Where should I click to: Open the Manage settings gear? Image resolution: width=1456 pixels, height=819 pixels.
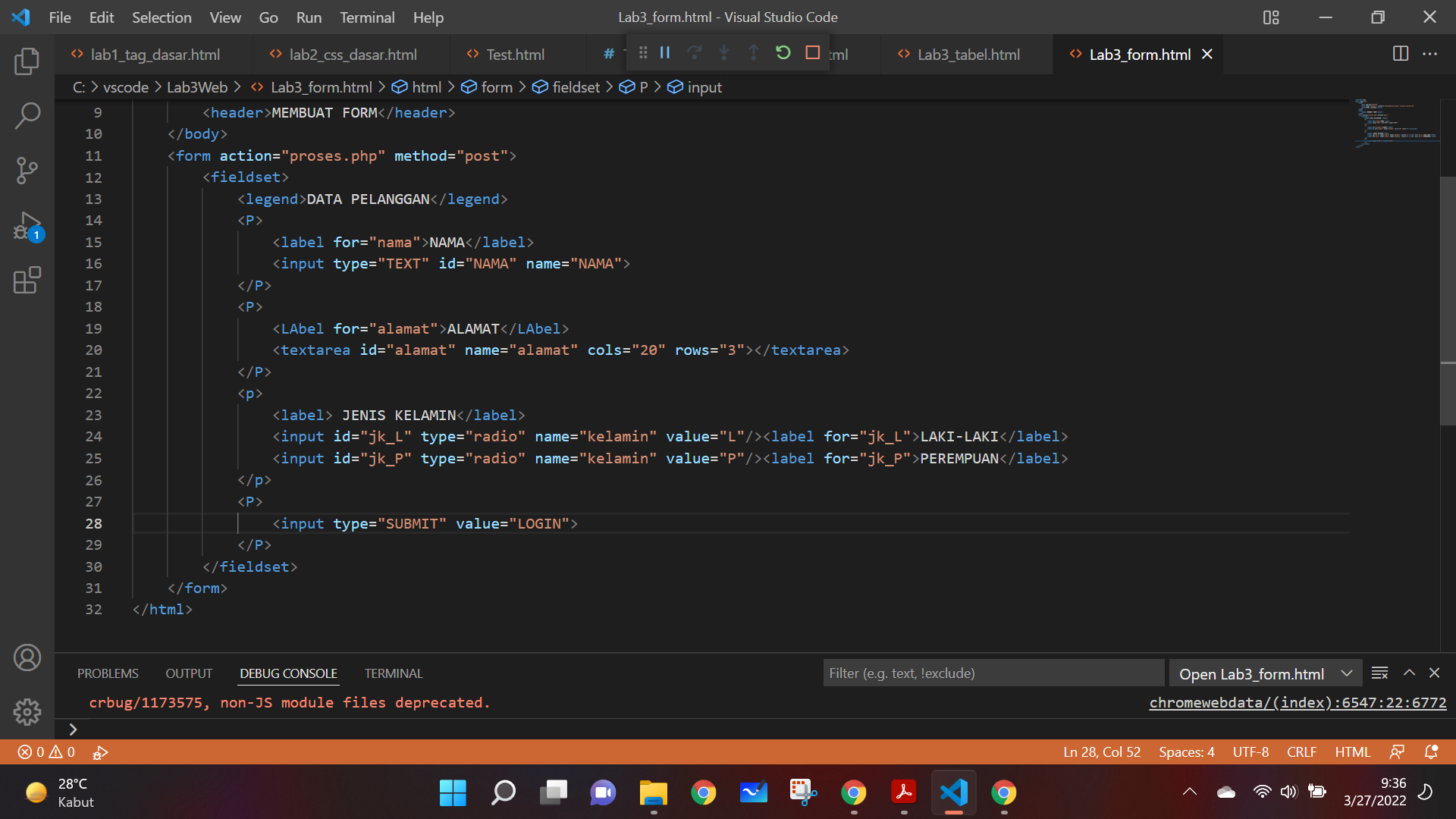point(27,711)
